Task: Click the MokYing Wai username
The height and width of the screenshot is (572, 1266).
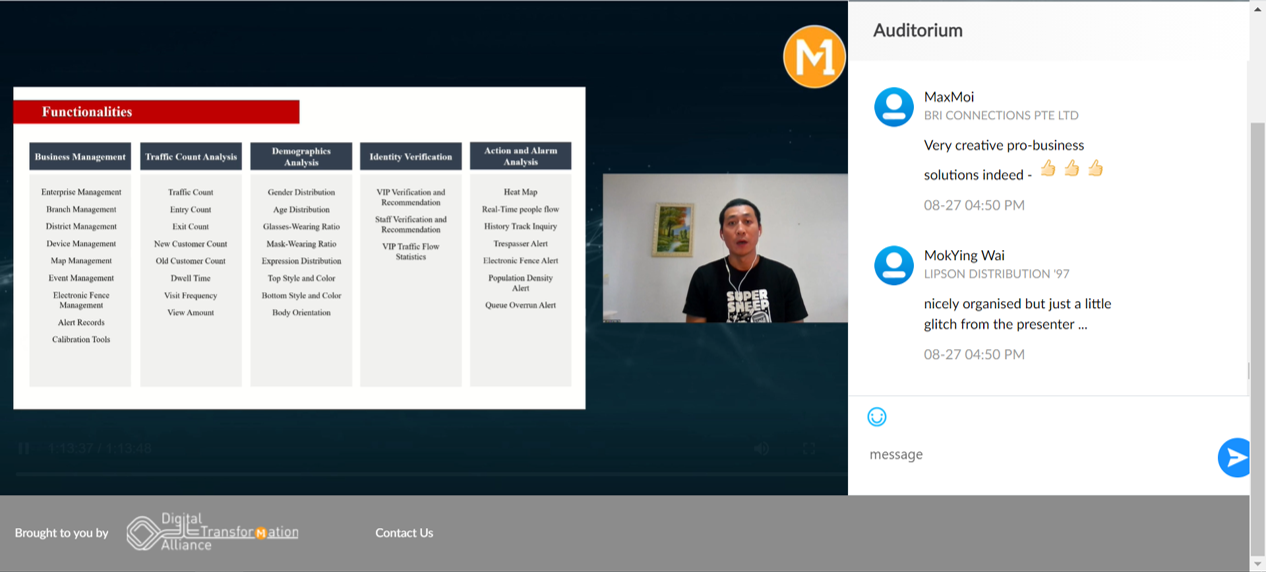Action: tap(964, 255)
